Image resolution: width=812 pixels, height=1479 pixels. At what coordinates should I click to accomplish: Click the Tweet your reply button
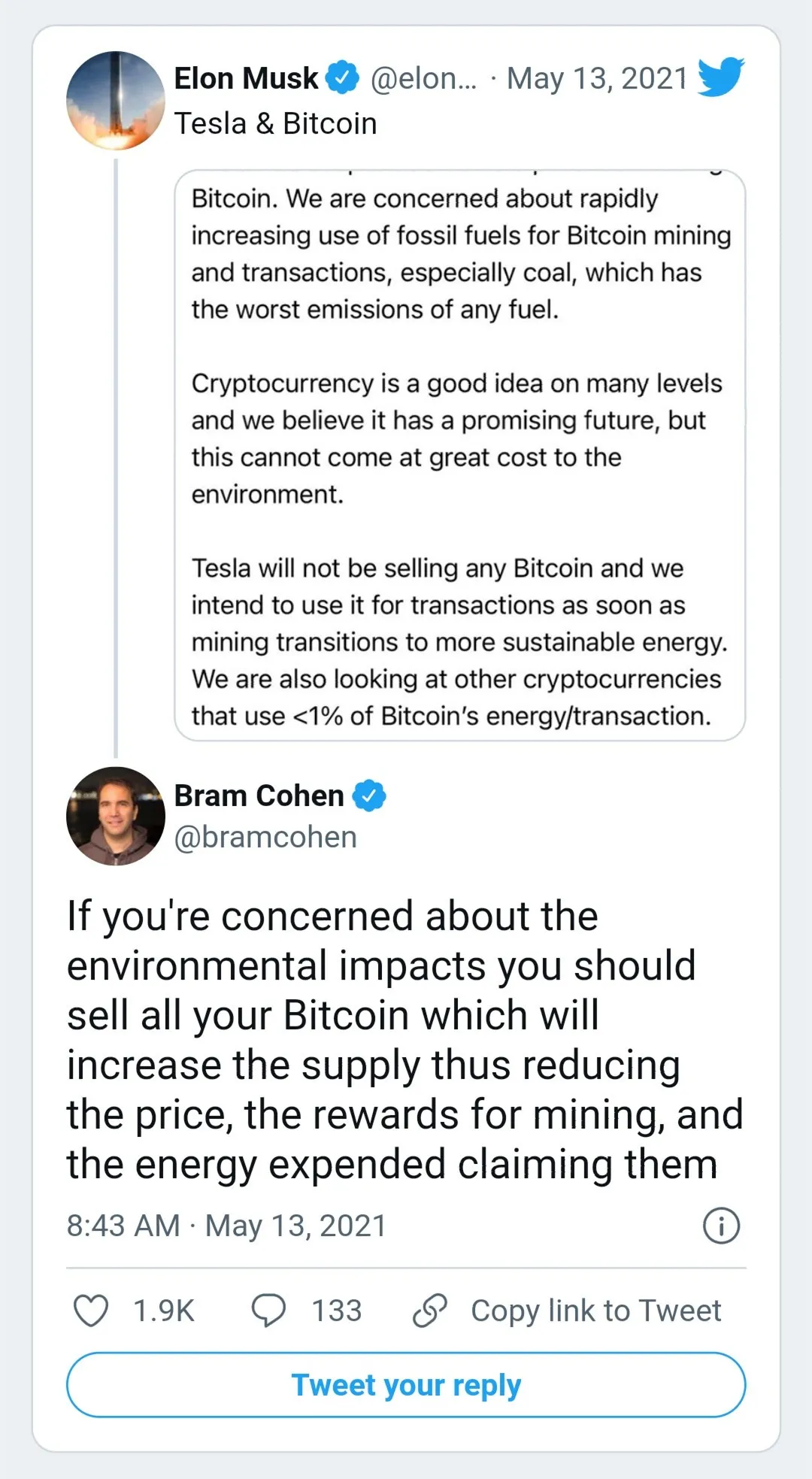tap(406, 1385)
